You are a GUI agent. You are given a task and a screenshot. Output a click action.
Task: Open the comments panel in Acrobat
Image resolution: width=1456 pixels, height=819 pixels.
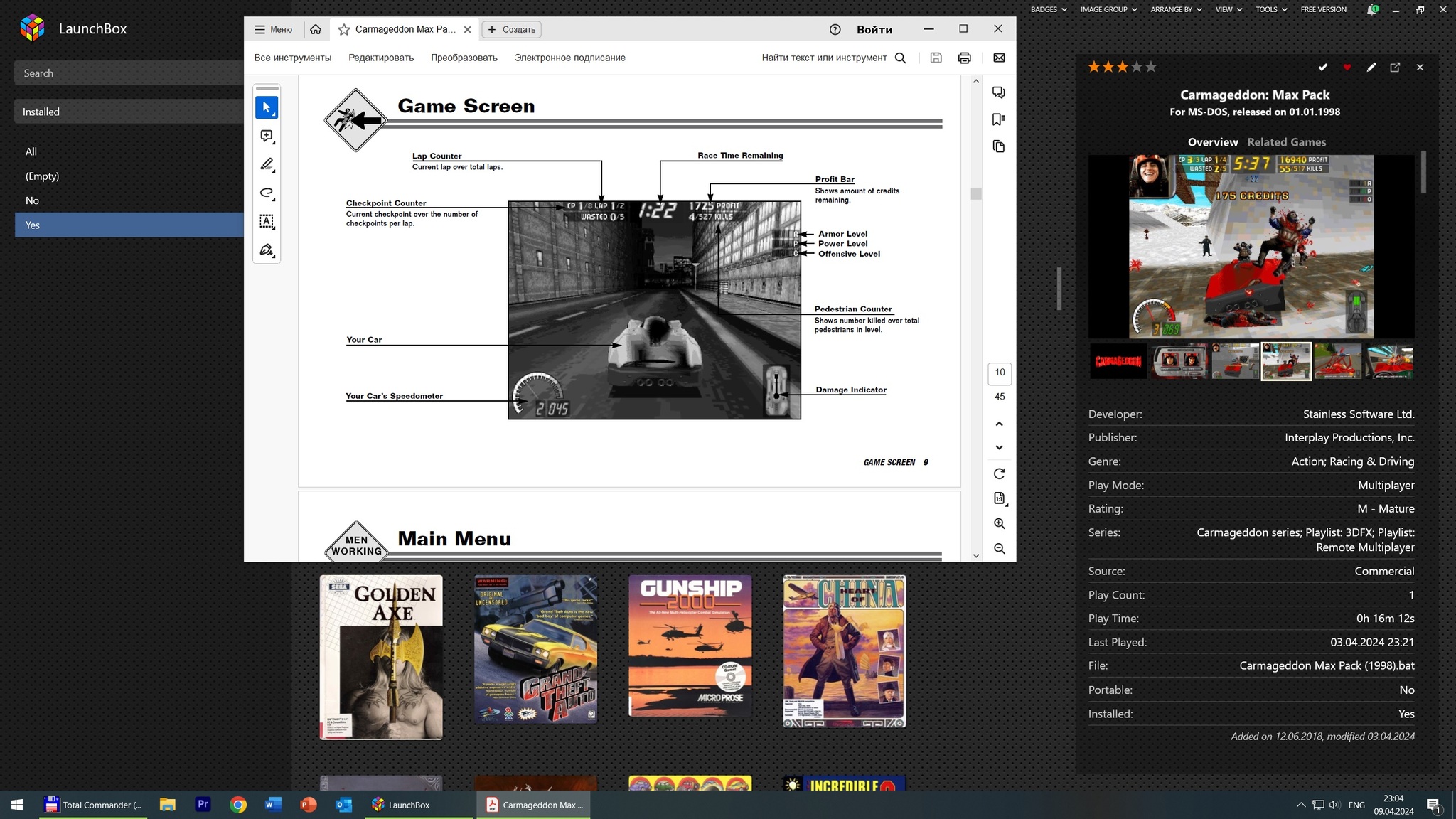coord(999,92)
